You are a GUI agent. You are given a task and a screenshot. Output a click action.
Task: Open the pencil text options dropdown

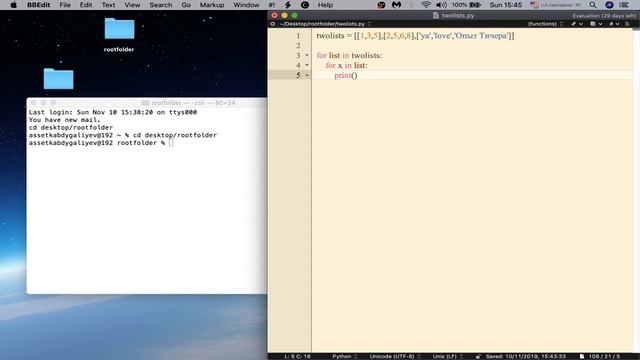coord(577,24)
